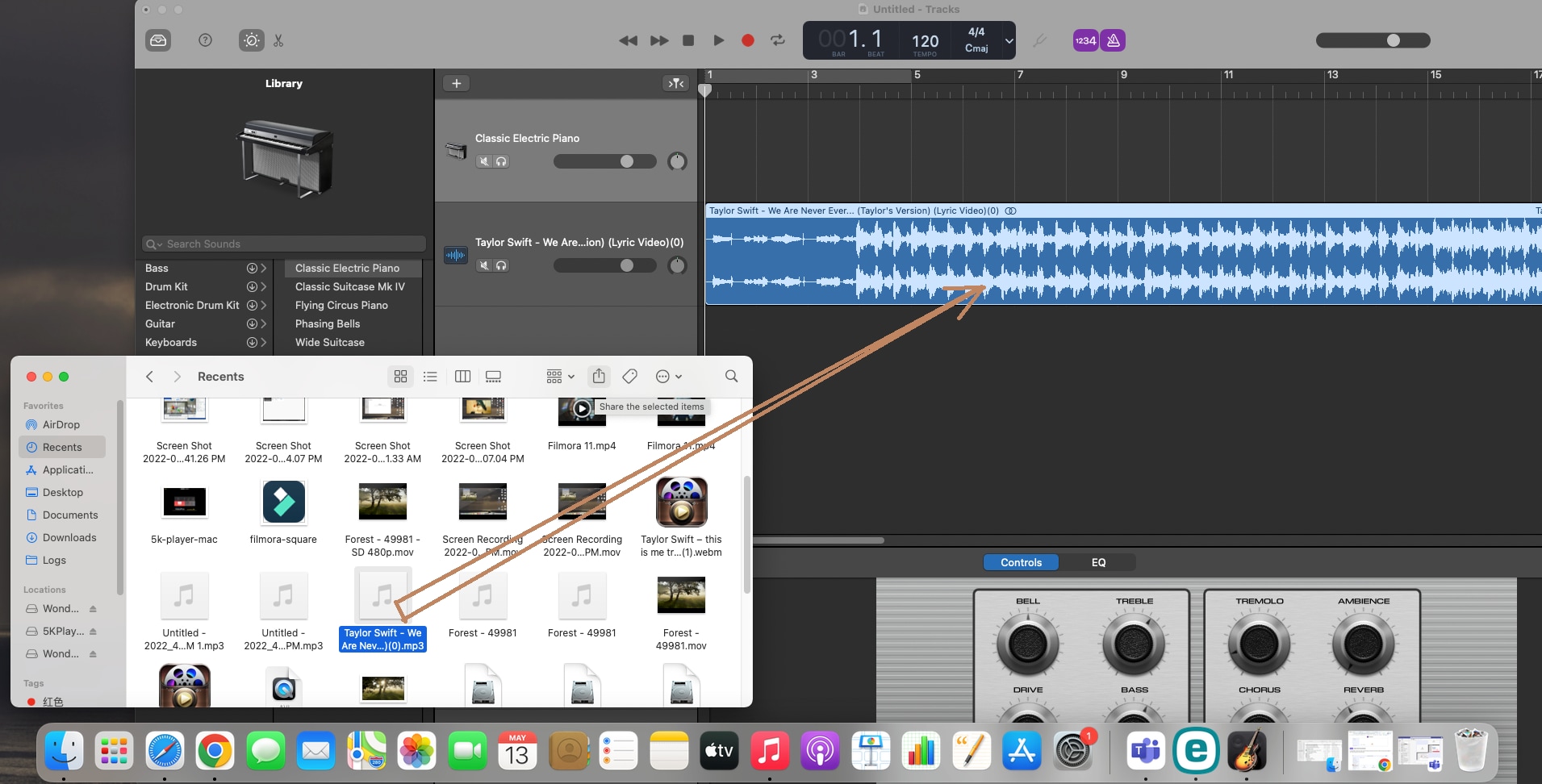The height and width of the screenshot is (784, 1542).
Task: Open Quick Help question mark button
Action: tap(205, 40)
